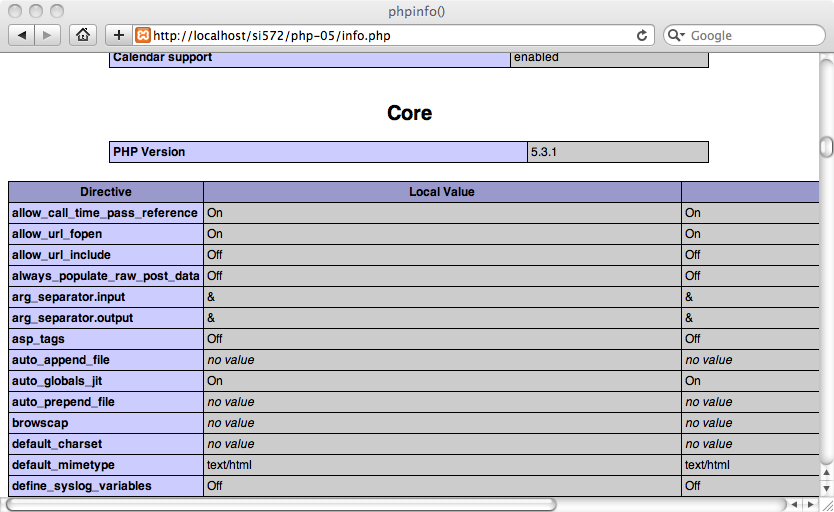Click the vertical scrollbar thumb
Image resolution: width=834 pixels, height=512 pixels.
point(827,147)
